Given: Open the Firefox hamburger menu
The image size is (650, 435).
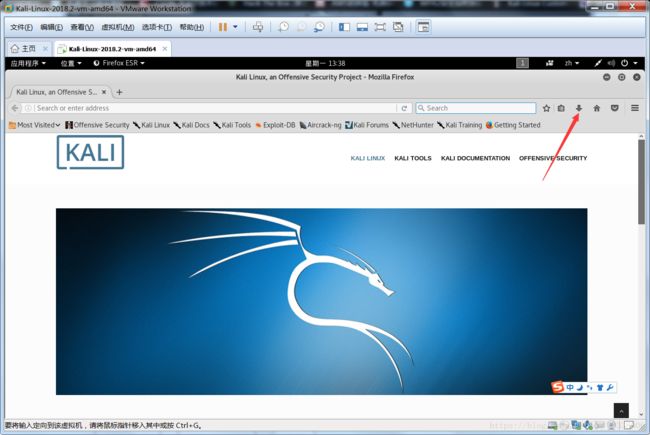Looking at the screenshot, I should [635, 108].
